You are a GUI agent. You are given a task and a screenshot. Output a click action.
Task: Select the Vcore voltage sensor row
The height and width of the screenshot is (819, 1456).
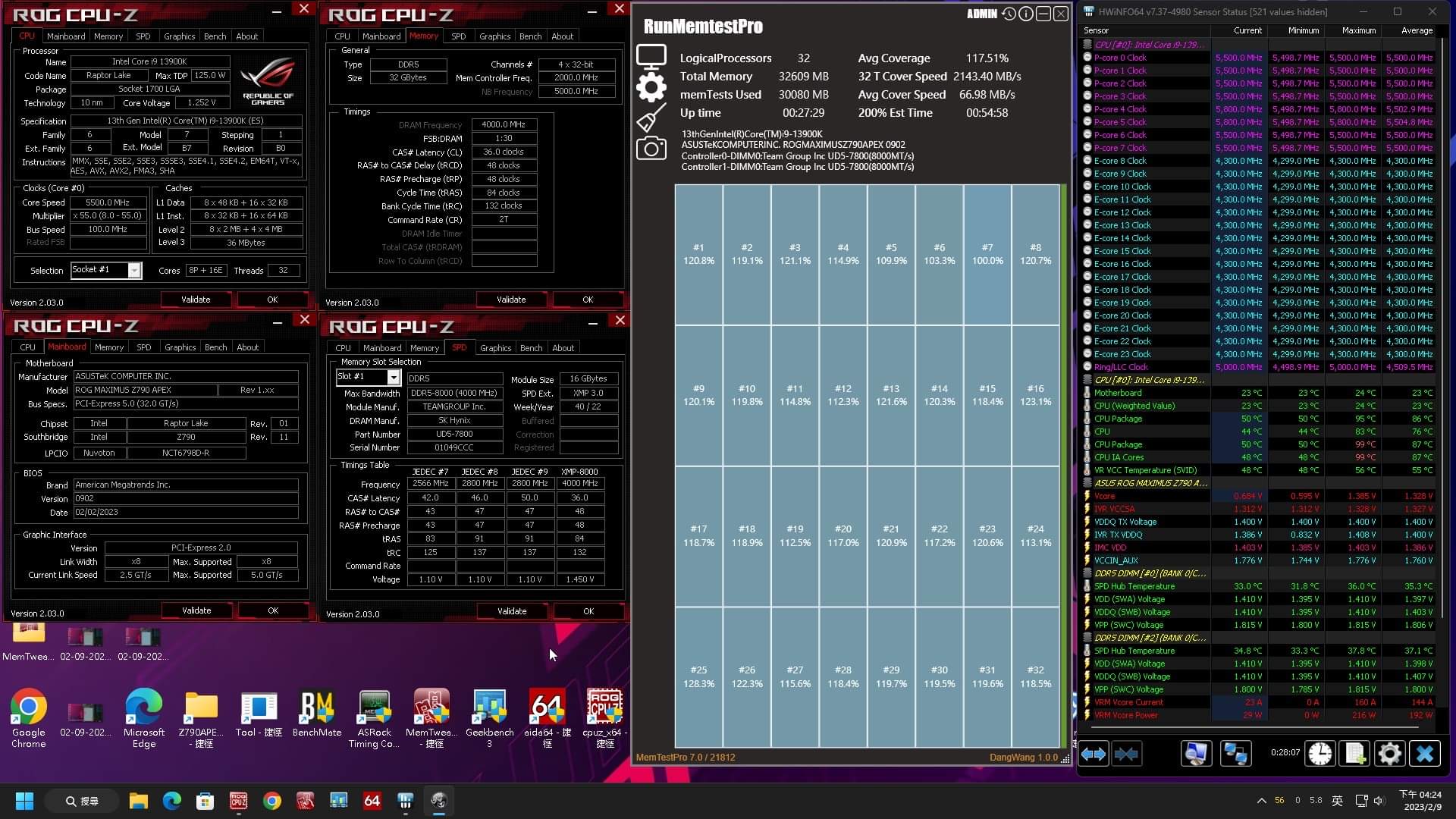point(1259,496)
